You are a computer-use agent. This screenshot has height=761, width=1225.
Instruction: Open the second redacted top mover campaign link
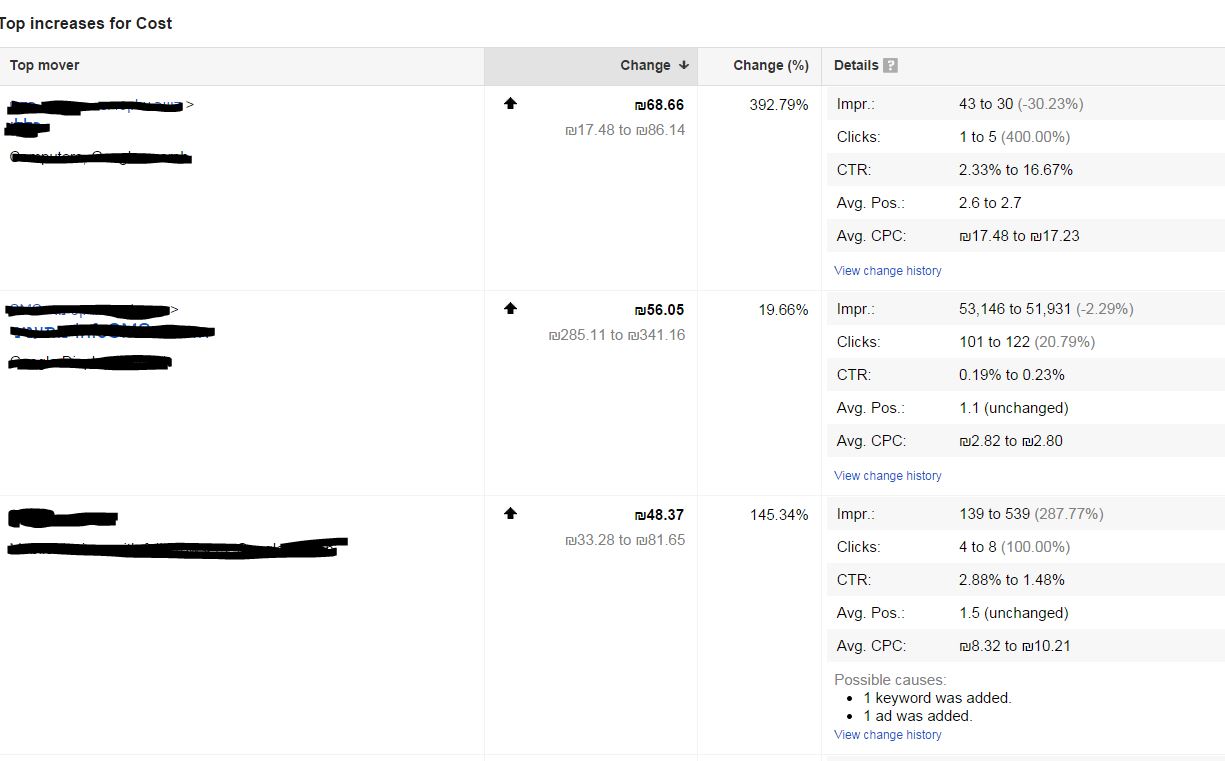pyautogui.click(x=111, y=331)
